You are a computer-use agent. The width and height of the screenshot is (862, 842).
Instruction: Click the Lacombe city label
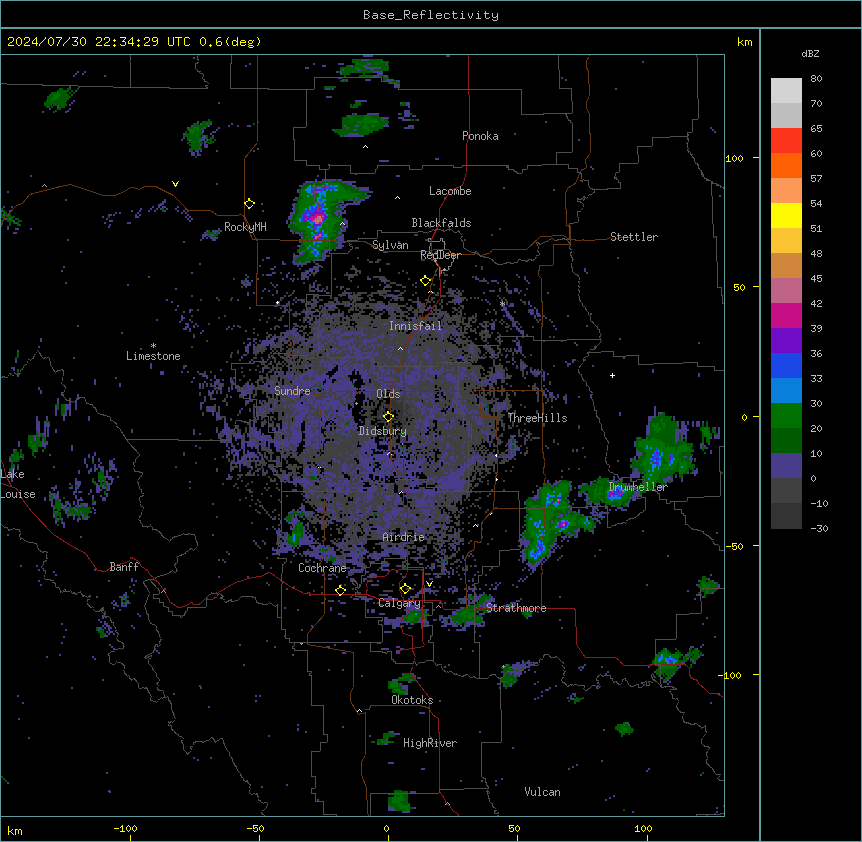point(450,191)
